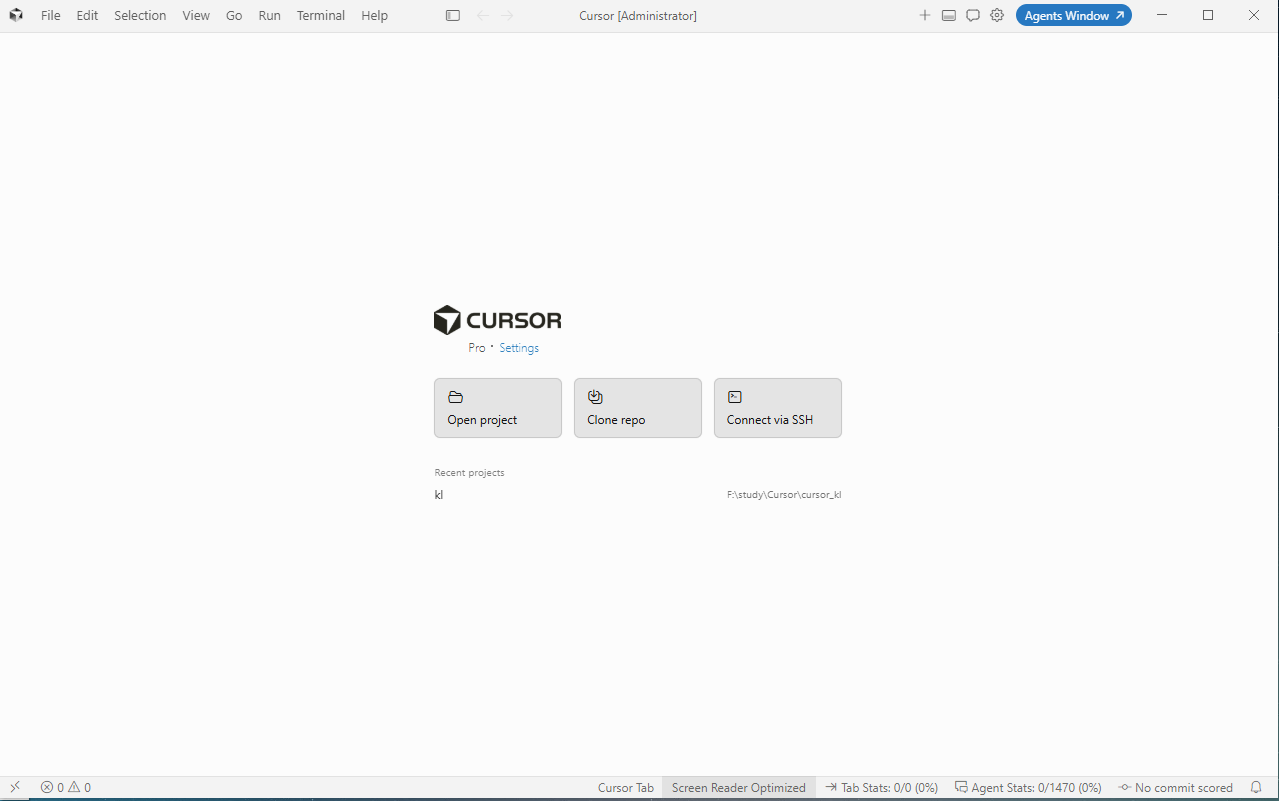The image size is (1279, 801).
Task: Open the chat bubble icon
Action: 973,15
